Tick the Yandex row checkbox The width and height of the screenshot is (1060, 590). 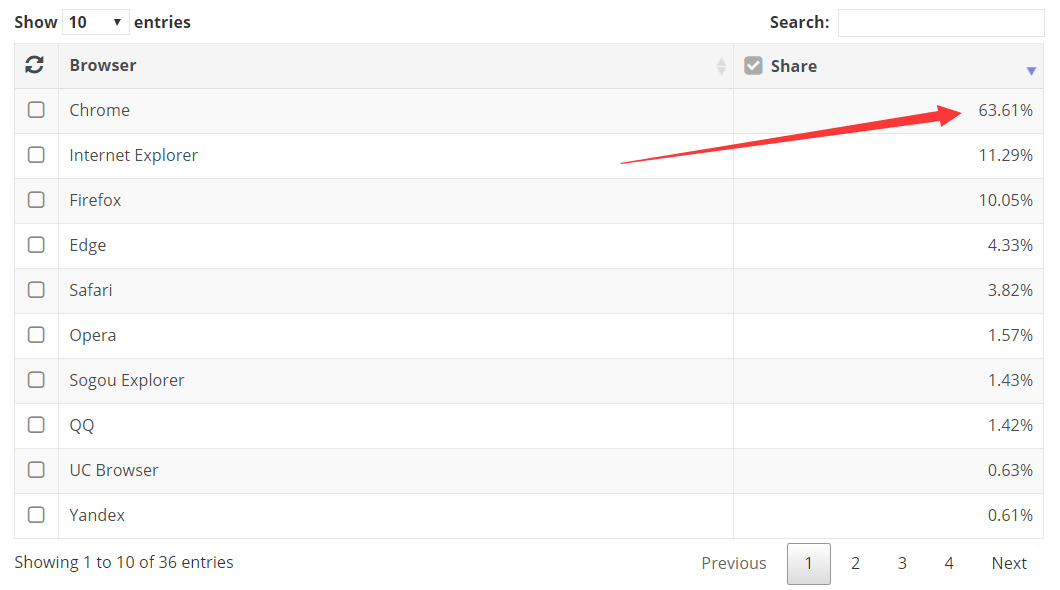point(36,515)
